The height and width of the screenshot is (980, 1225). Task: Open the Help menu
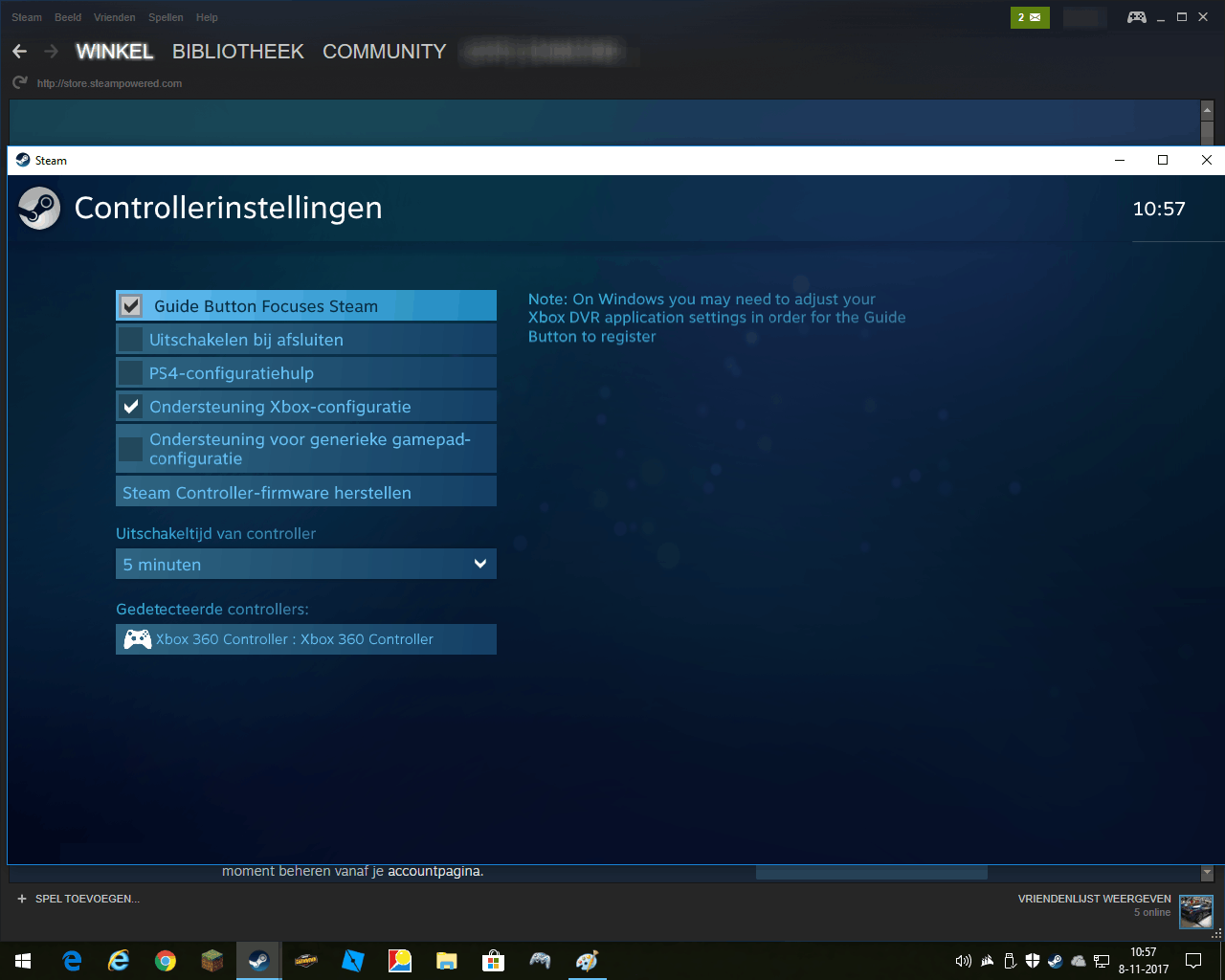207,17
